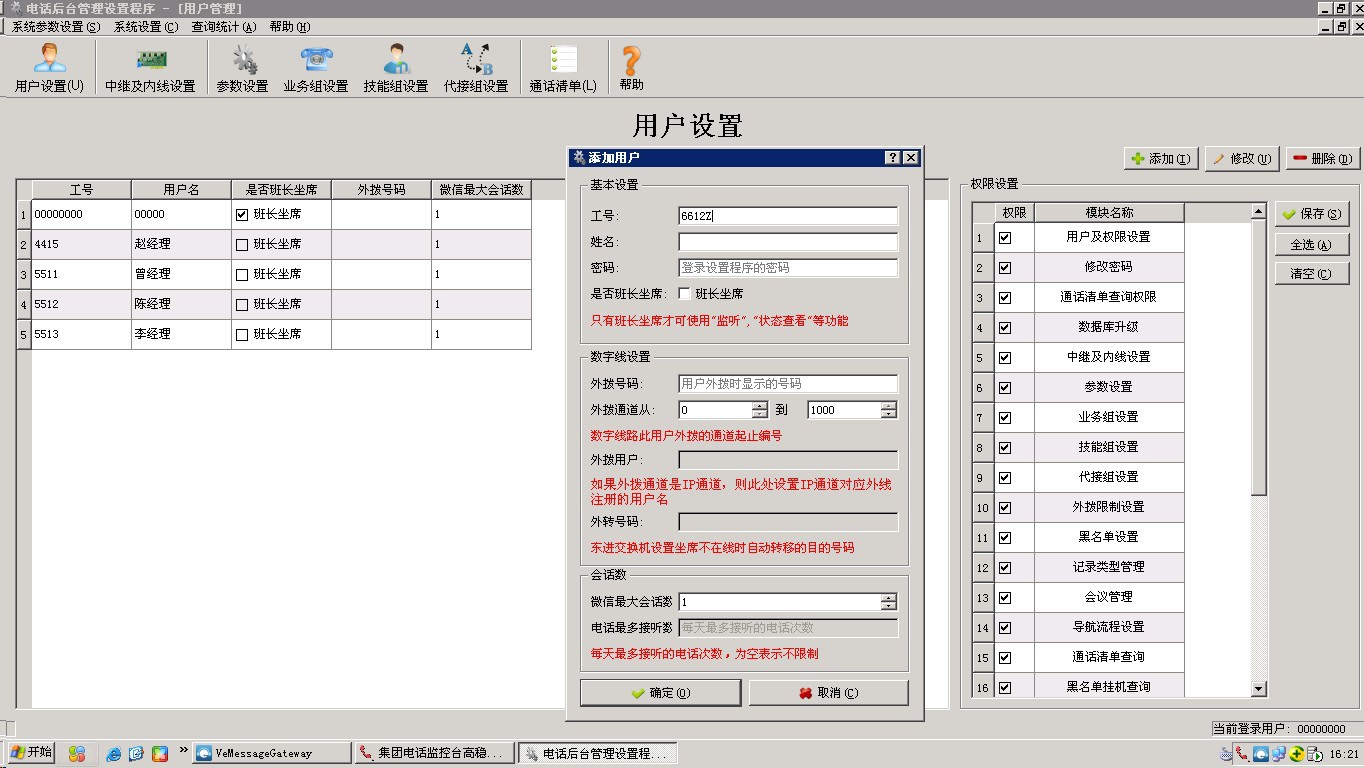Uncheck 修改密码 permission checkbox
1364x768 pixels.
1005,268
